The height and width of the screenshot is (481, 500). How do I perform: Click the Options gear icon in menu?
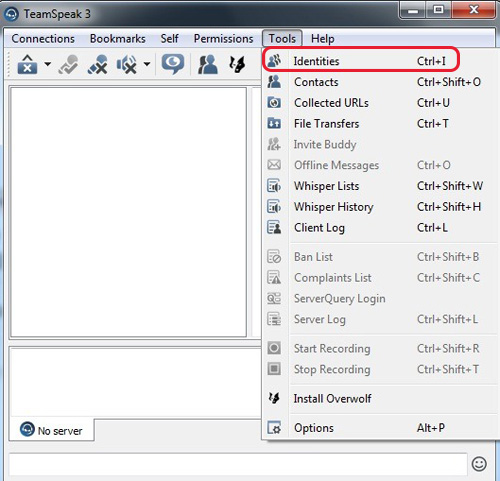[x=274, y=428]
